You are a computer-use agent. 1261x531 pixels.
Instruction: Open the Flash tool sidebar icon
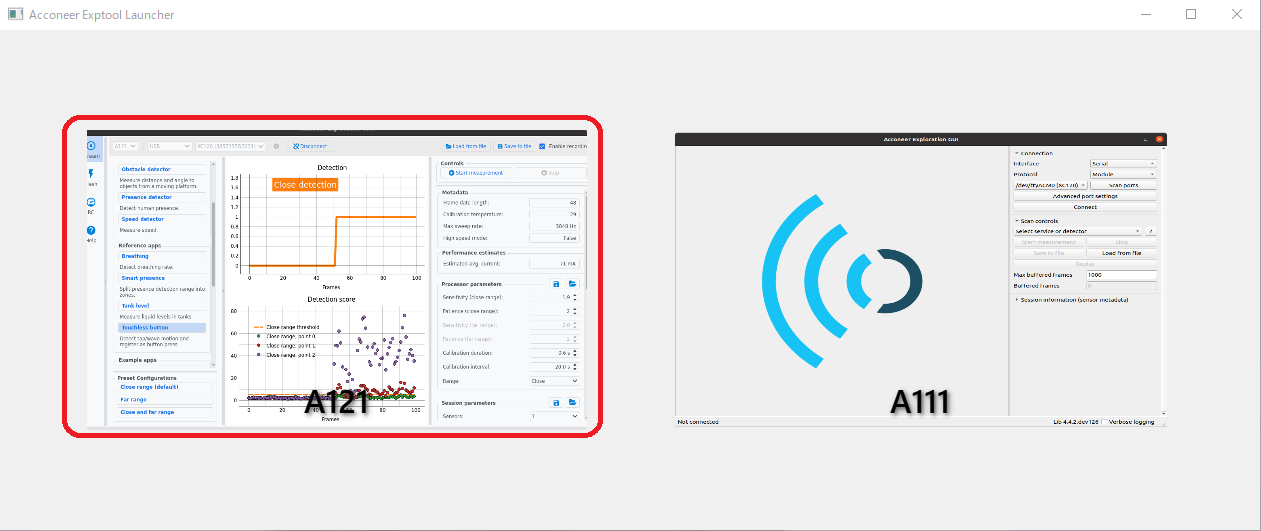pyautogui.click(x=92, y=176)
